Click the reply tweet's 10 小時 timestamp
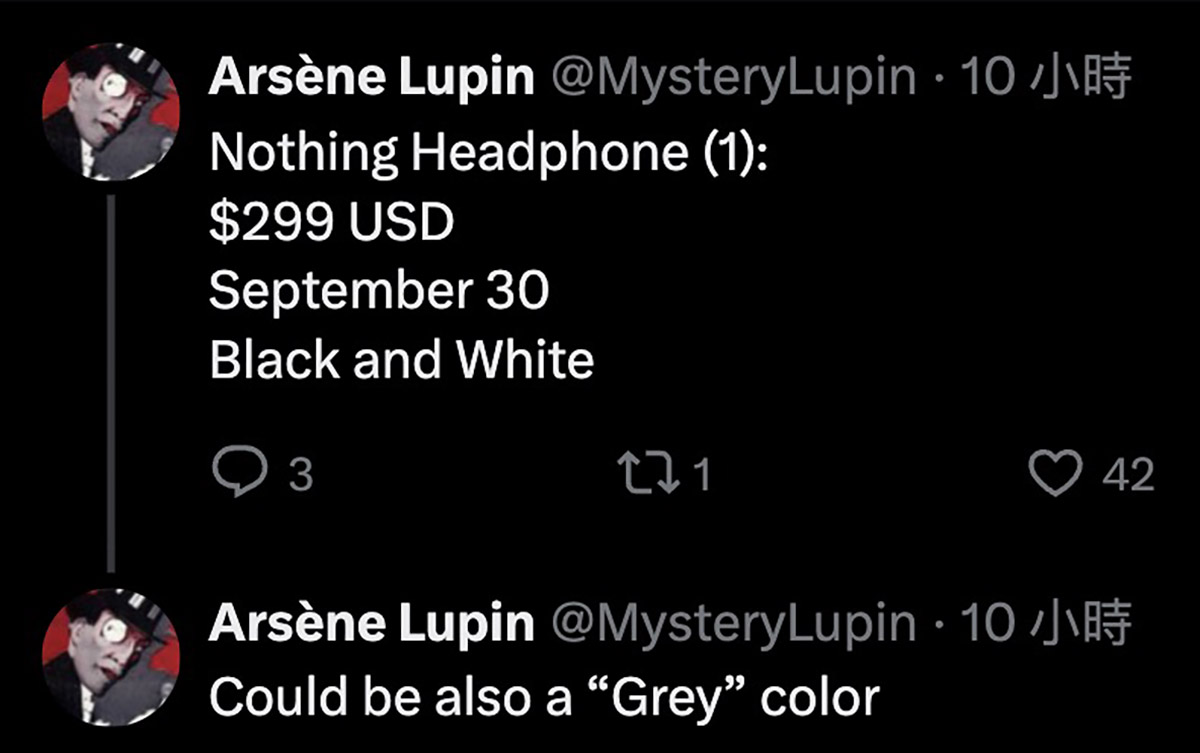Screen dimensions: 1200x753 click(x=1044, y=624)
